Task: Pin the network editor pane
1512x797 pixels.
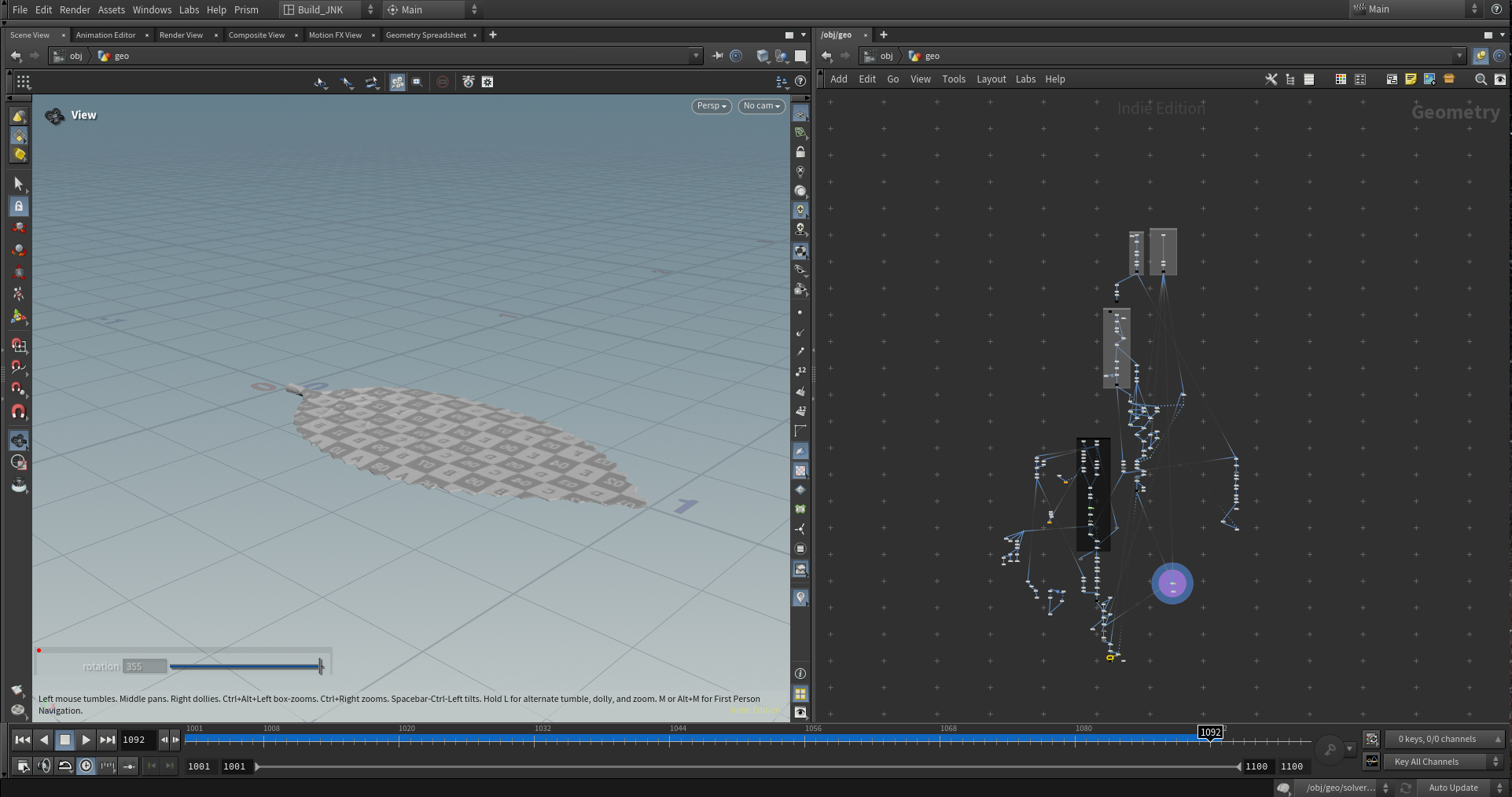Action: click(1481, 56)
